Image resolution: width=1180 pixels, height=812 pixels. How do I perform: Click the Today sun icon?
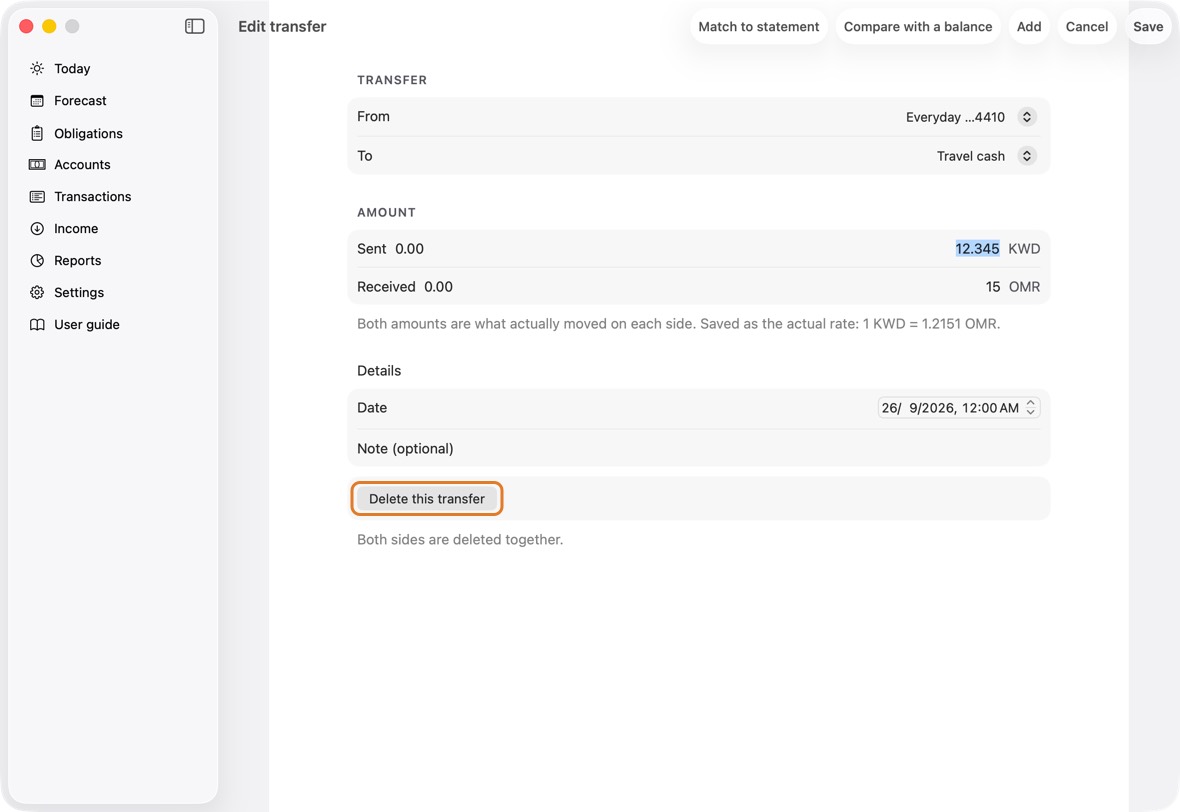click(37, 68)
